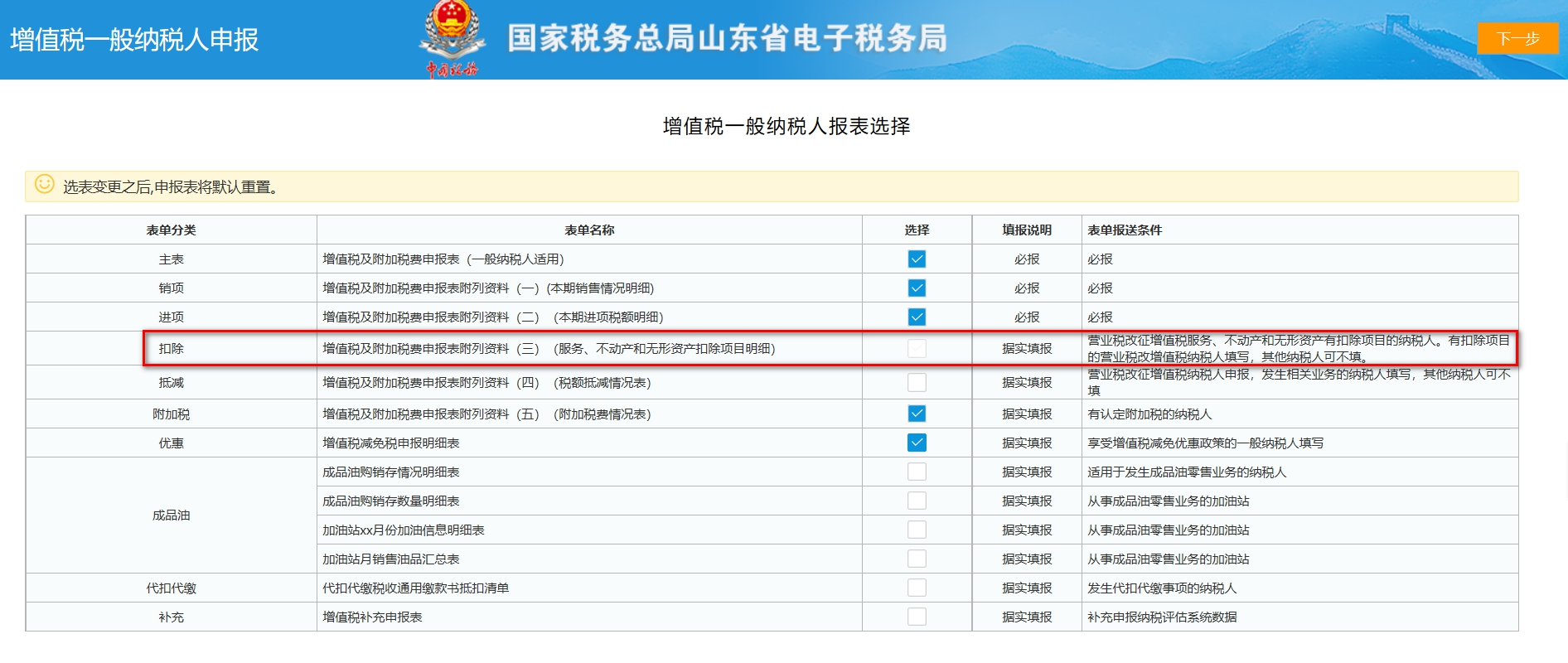Check the 成品油购销存情况明细表 checkbox
The image size is (1568, 663).
click(x=917, y=472)
